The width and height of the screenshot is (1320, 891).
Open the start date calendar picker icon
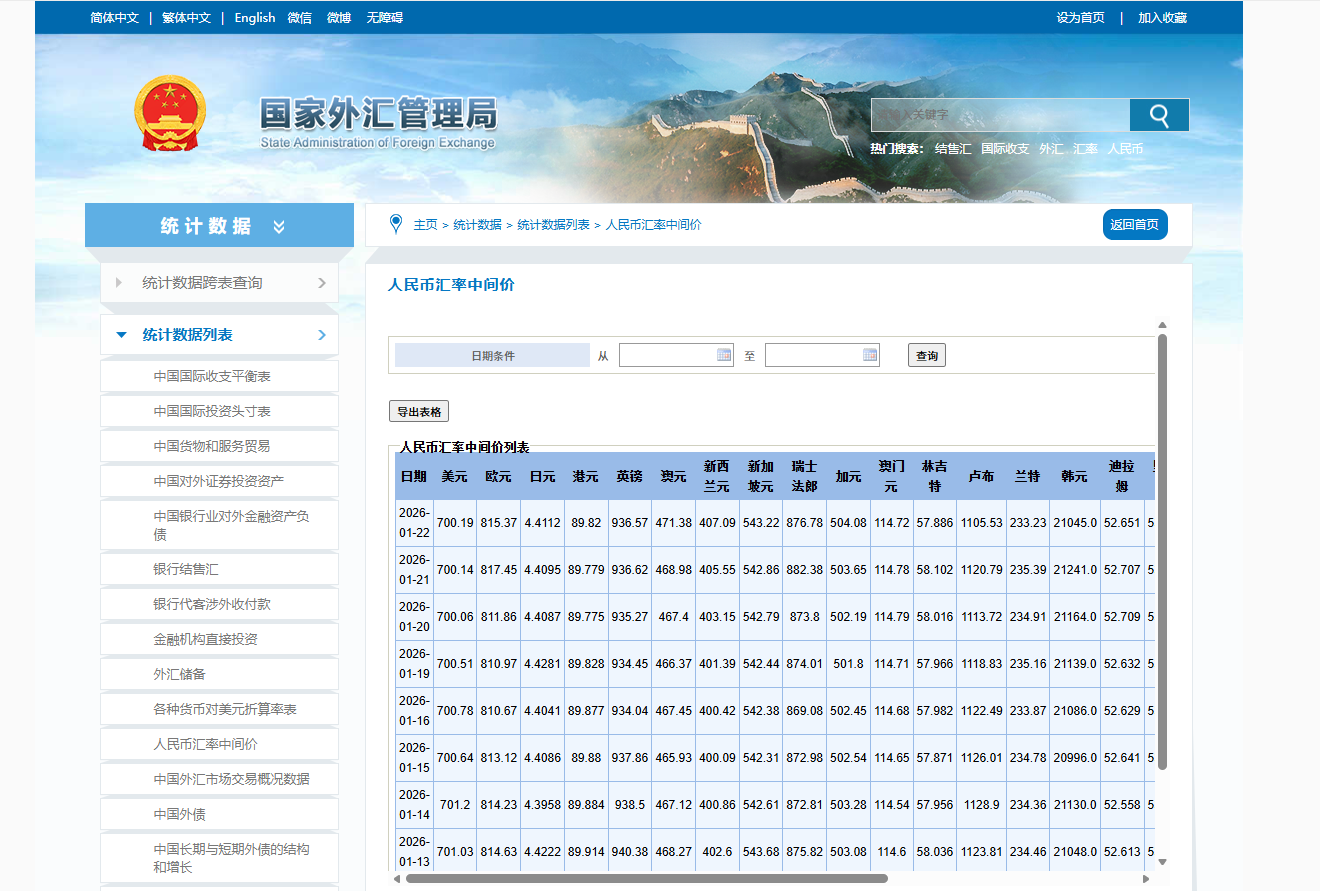point(724,355)
